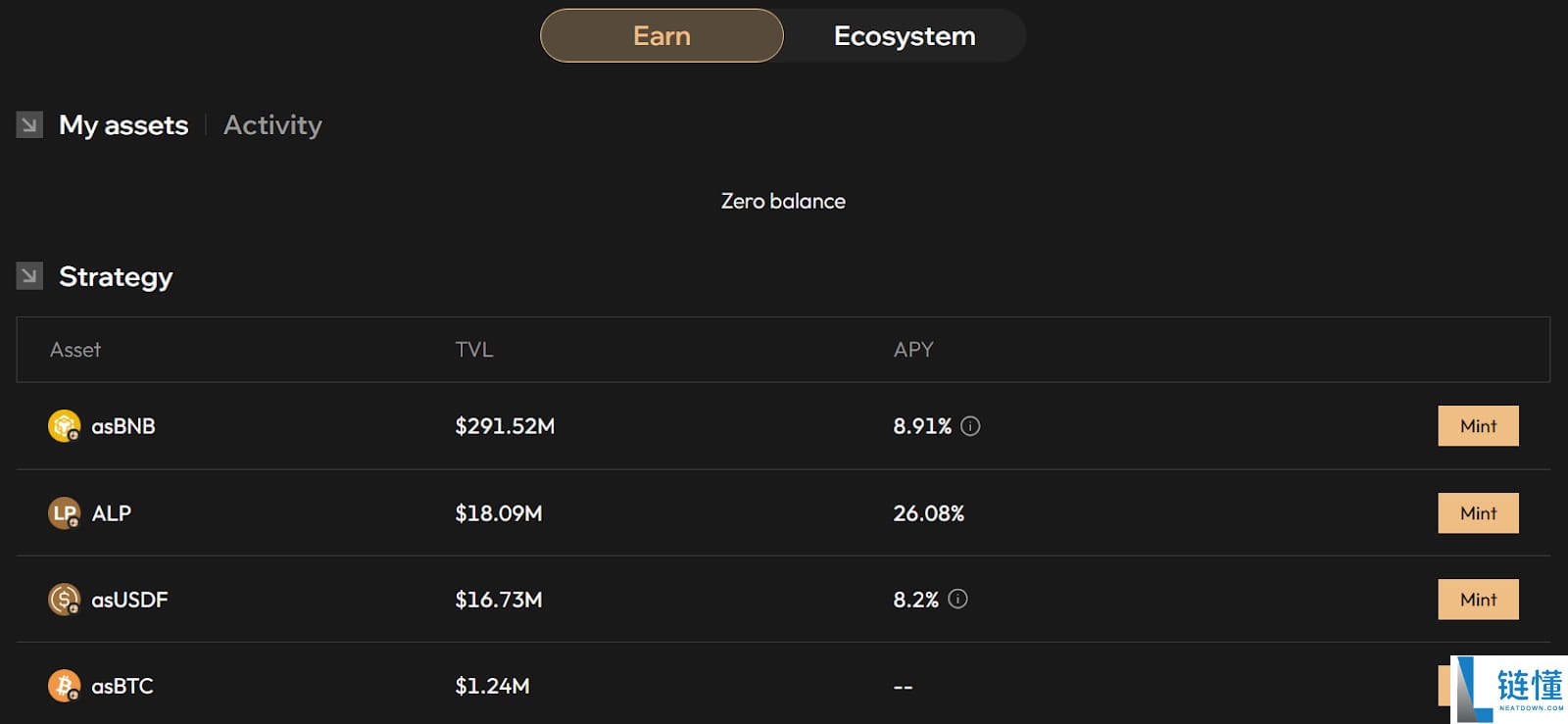1568x724 pixels.
Task: Show APY info for asBNB
Action: (x=970, y=426)
